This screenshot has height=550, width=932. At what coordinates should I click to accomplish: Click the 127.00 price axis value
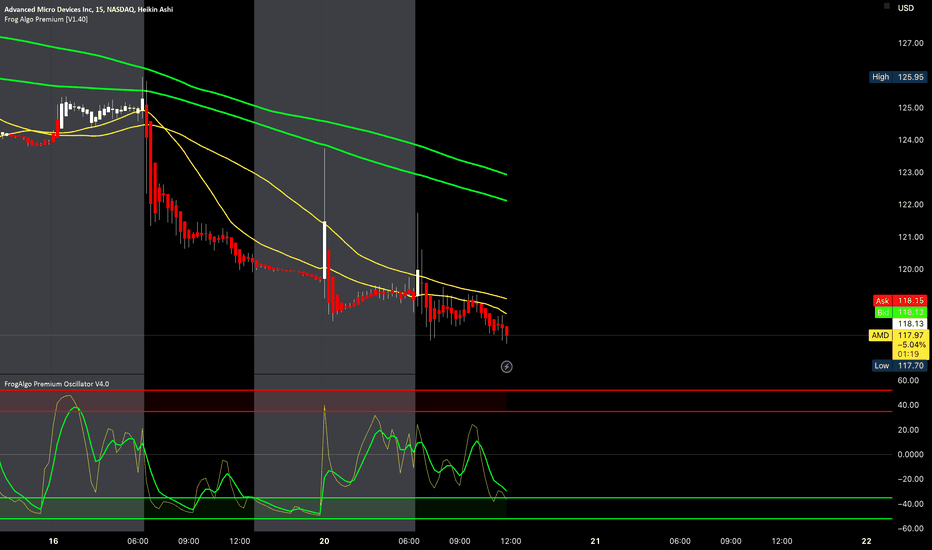911,43
